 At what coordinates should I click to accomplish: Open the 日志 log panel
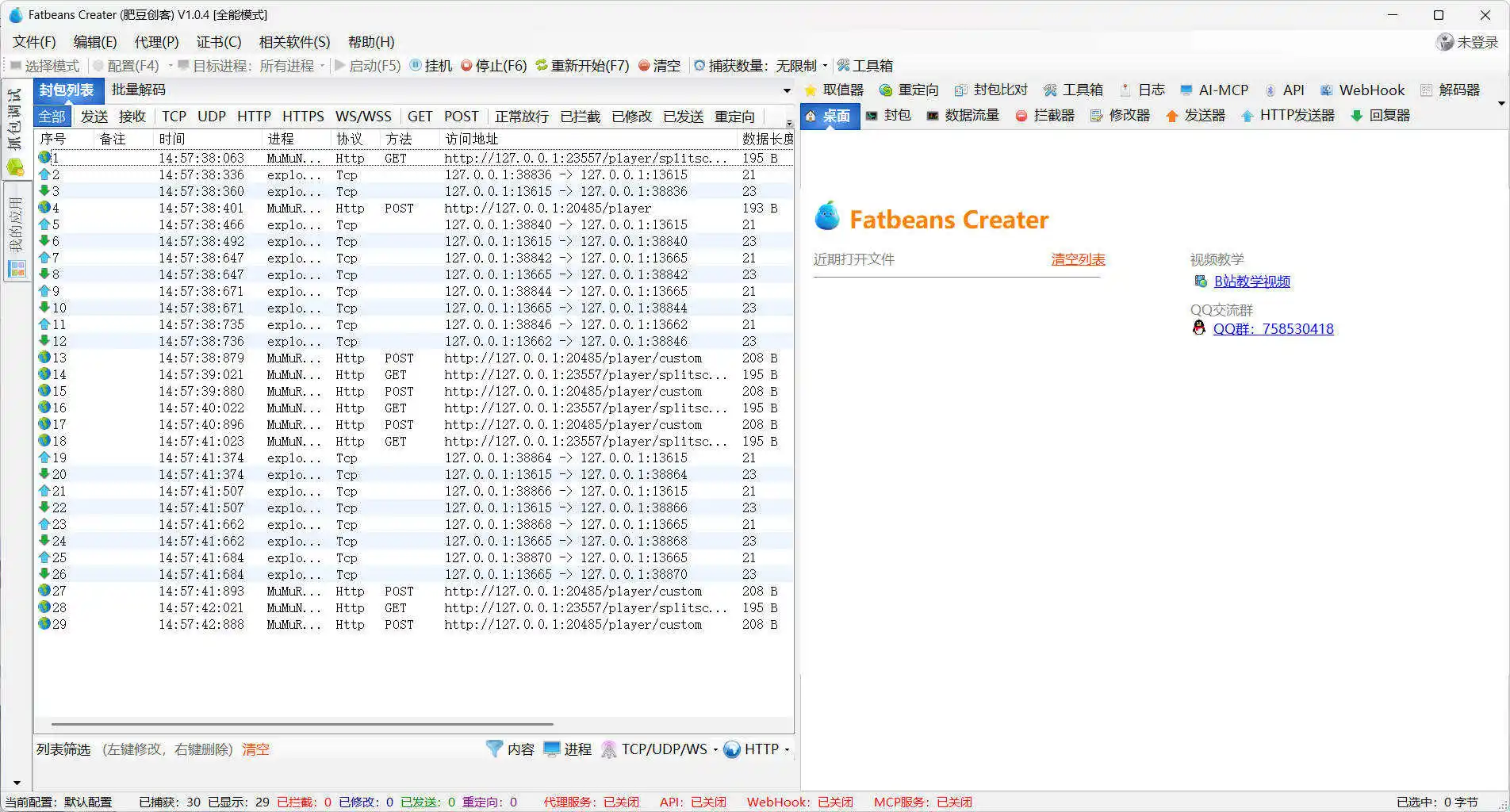point(1142,90)
